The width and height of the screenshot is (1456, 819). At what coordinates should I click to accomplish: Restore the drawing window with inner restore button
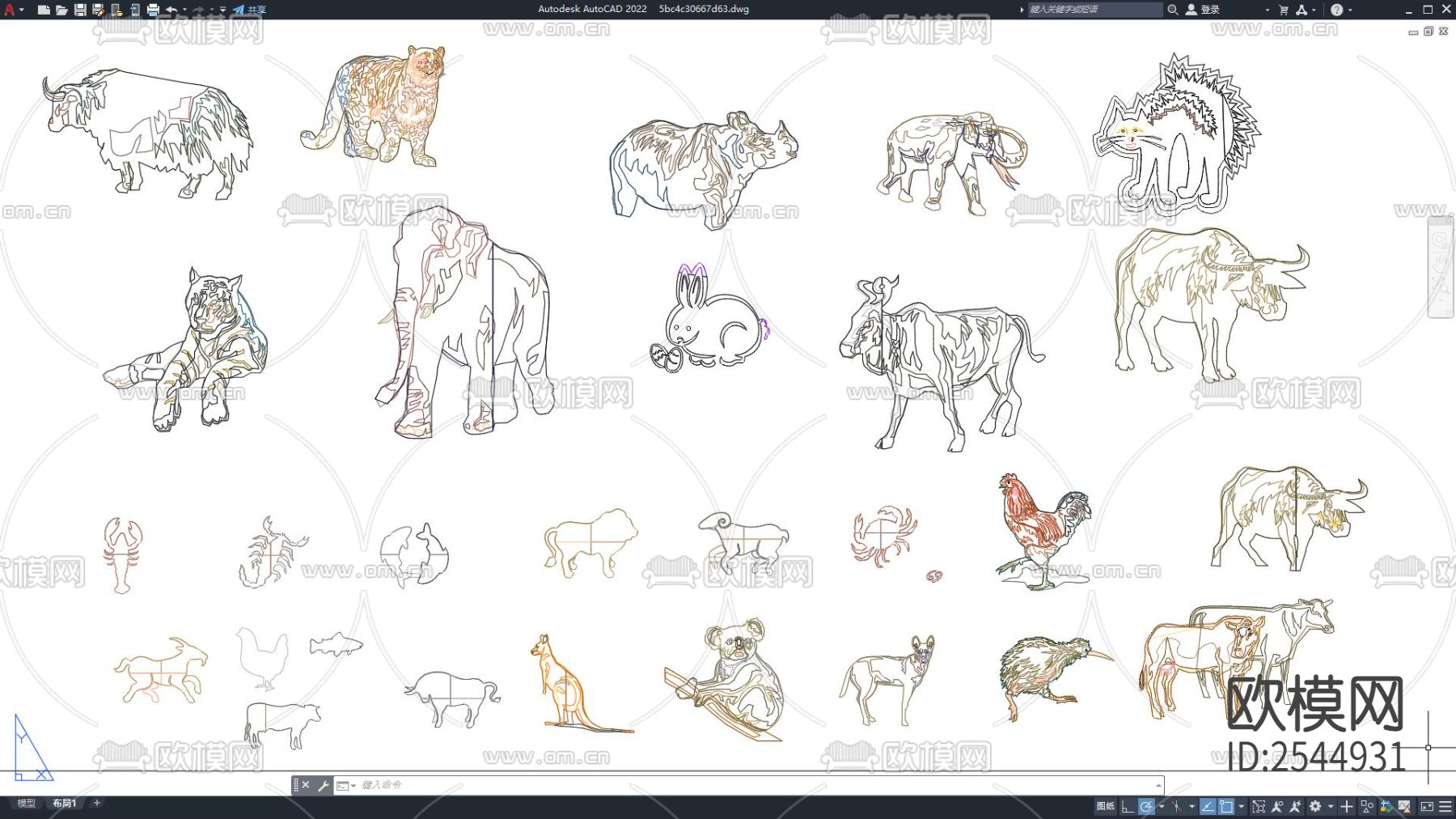(1428, 32)
